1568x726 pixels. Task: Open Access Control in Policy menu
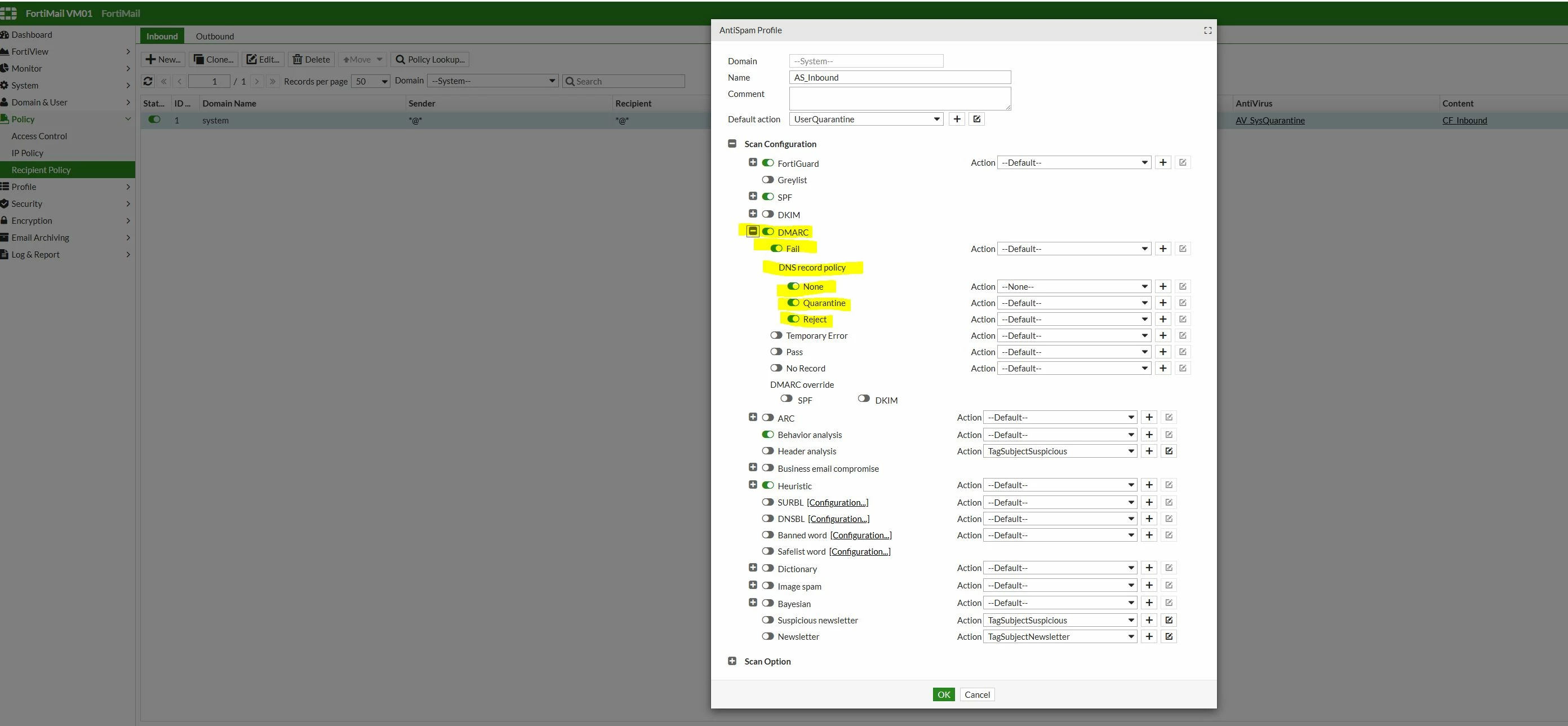[39, 136]
